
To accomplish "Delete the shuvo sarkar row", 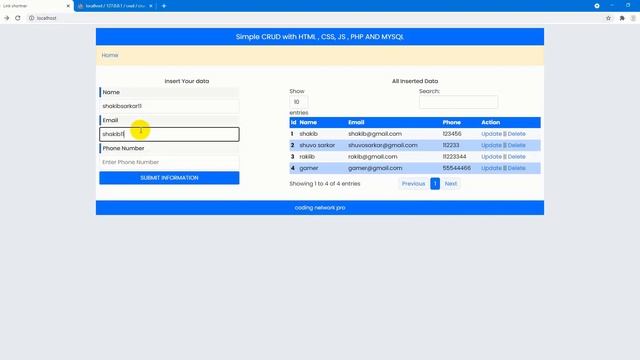I will (x=516, y=145).
